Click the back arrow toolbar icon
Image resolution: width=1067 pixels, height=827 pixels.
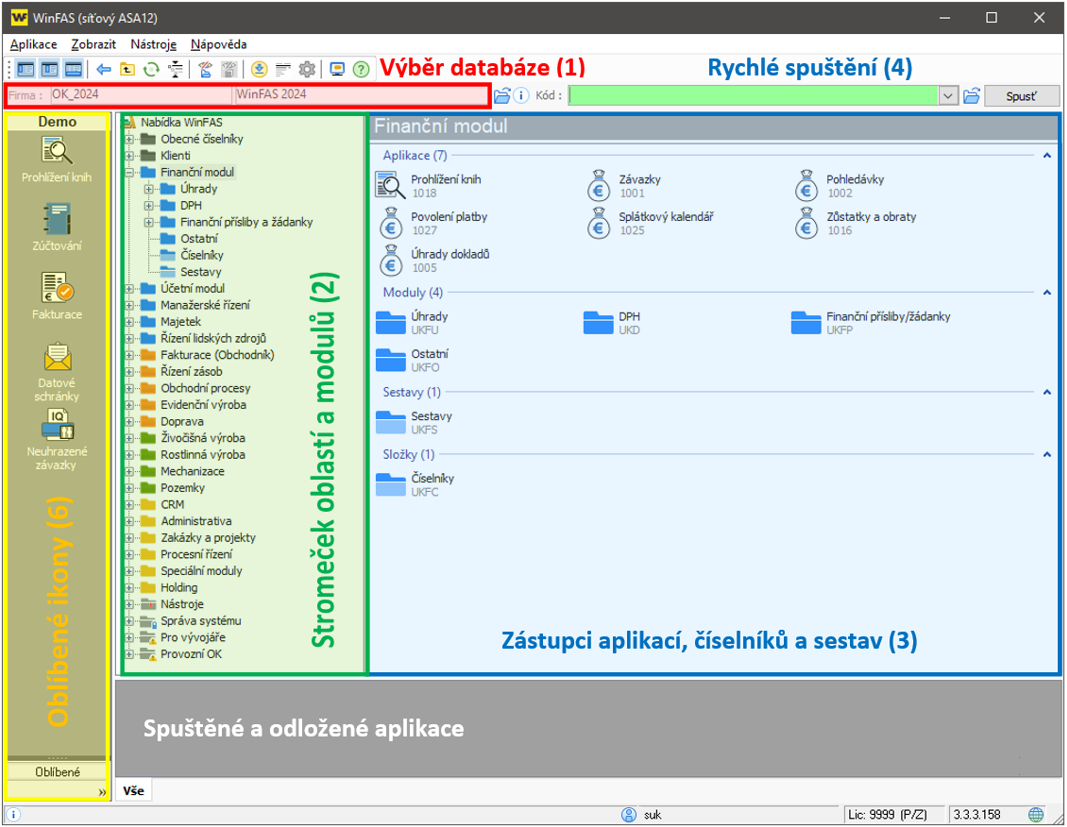[x=103, y=69]
